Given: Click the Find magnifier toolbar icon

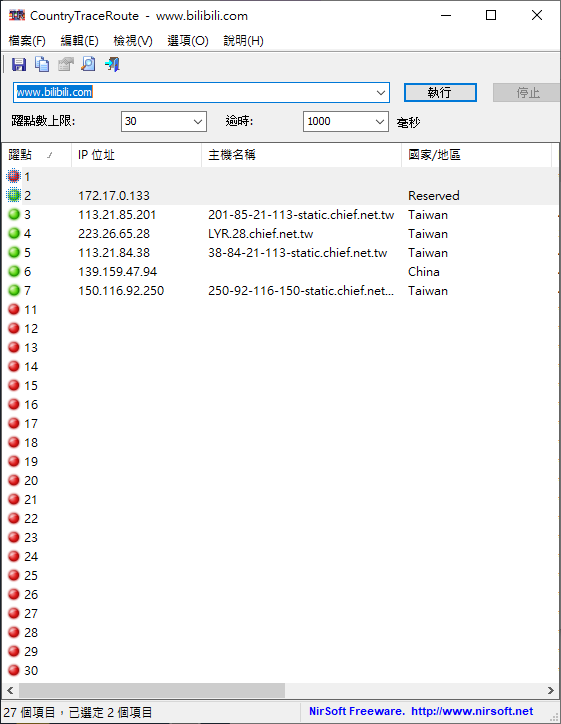Looking at the screenshot, I should coord(89,64).
